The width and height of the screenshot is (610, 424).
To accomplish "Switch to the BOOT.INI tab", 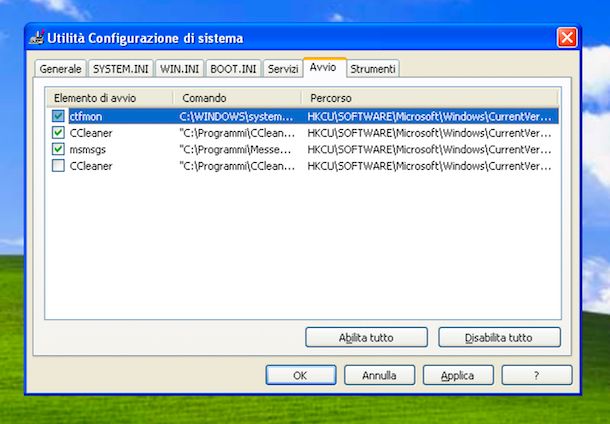I will coord(233,69).
